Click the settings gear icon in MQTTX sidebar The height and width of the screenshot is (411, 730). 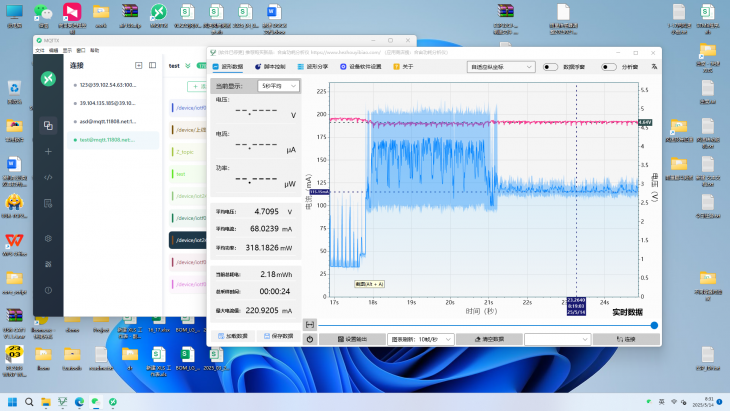pos(48,238)
